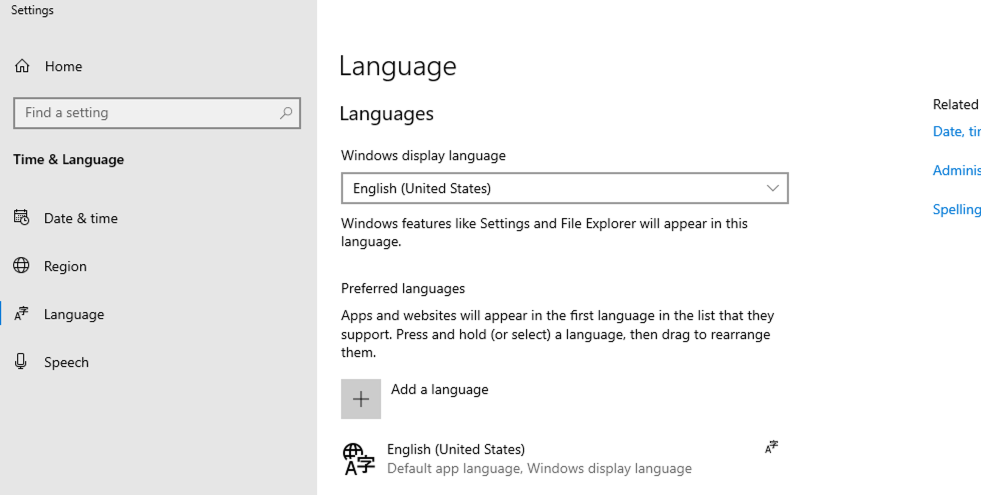Open the related Administrative language settings link
The height and width of the screenshot is (495, 981).
pos(956,170)
